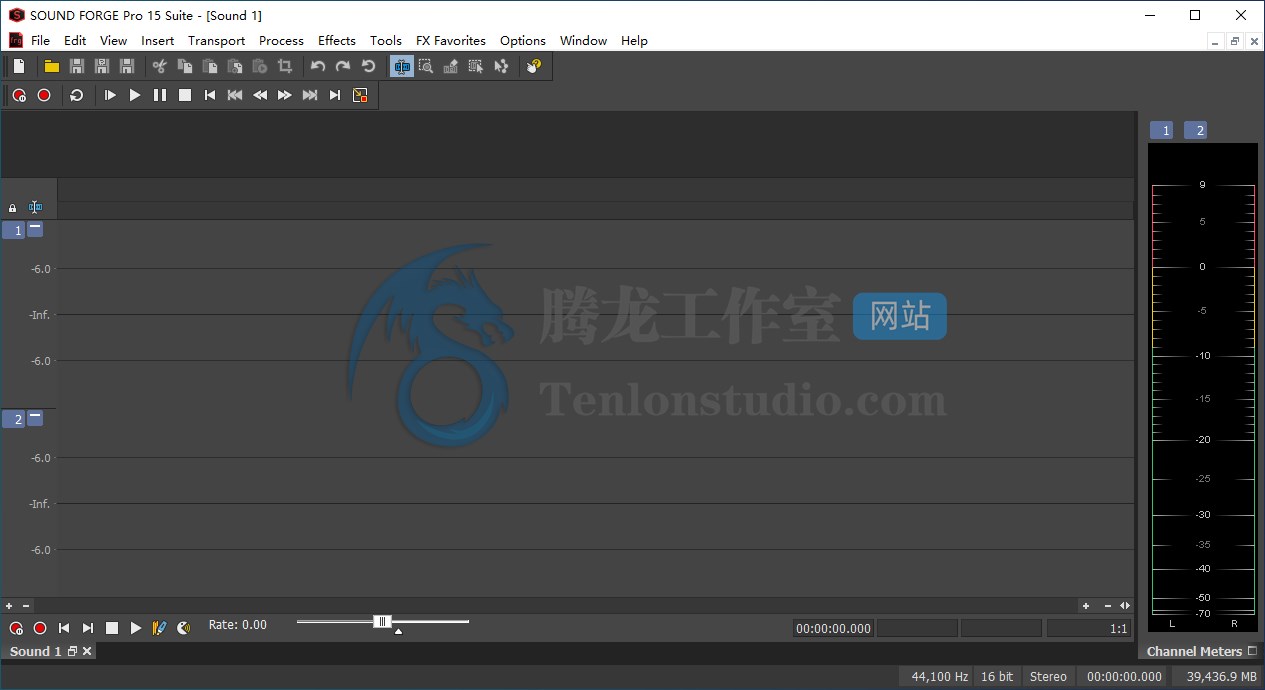Image resolution: width=1265 pixels, height=690 pixels.
Task: Toggle meter channel 1 button
Action: click(1161, 130)
